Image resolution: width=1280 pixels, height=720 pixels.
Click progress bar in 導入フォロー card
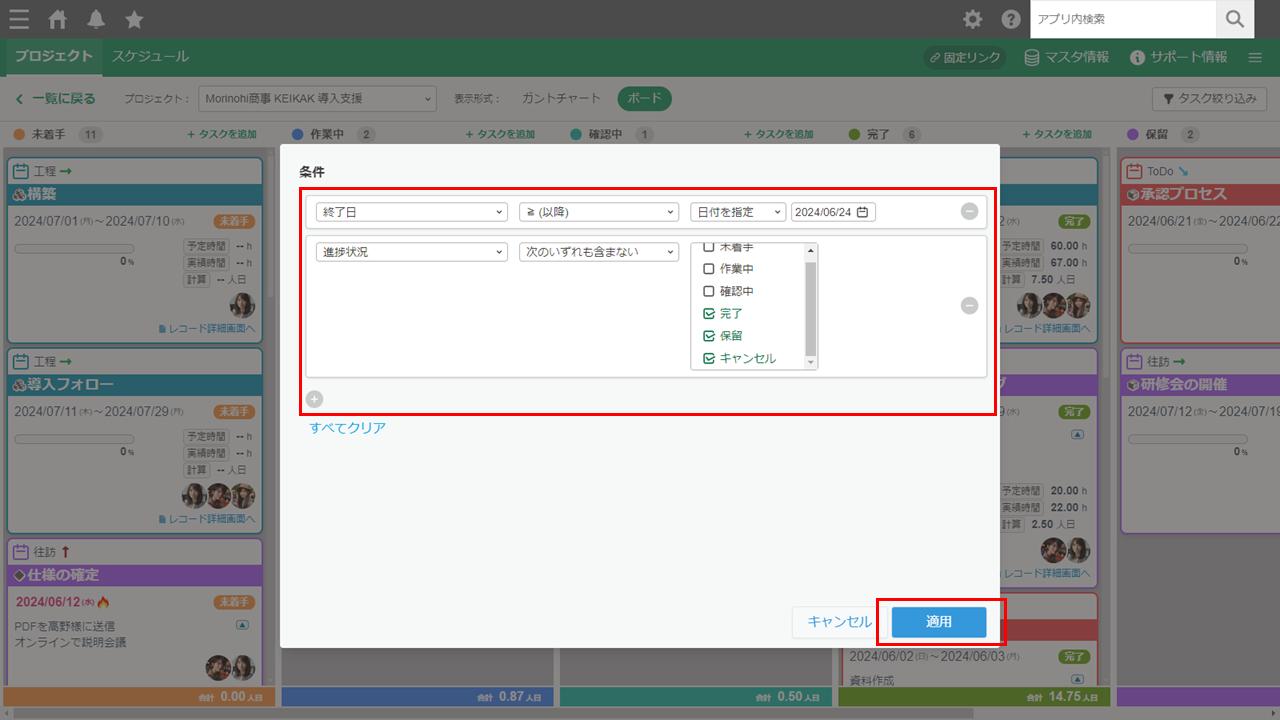pyautogui.click(x=74, y=438)
